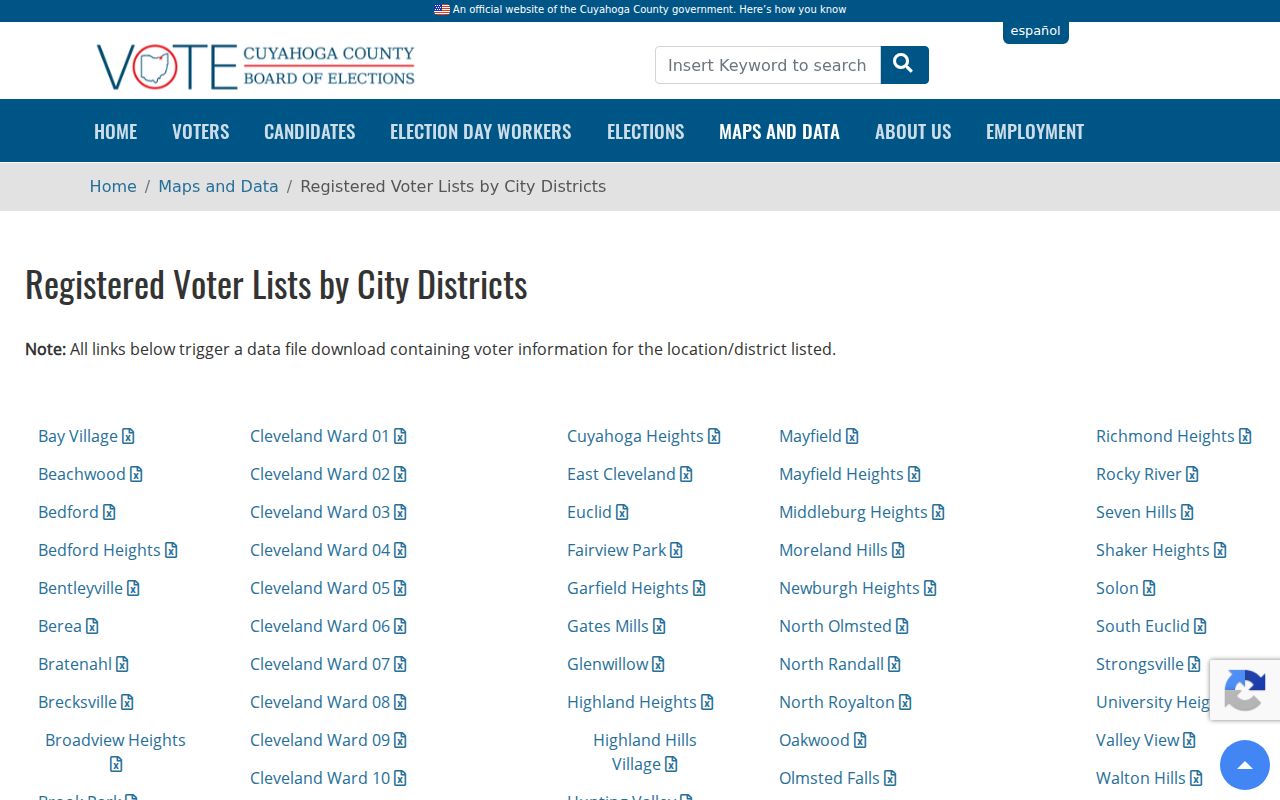Click the Excel icon beside Cleveland Ward 01
Screen dimensions: 1280x800
pyautogui.click(x=400, y=436)
